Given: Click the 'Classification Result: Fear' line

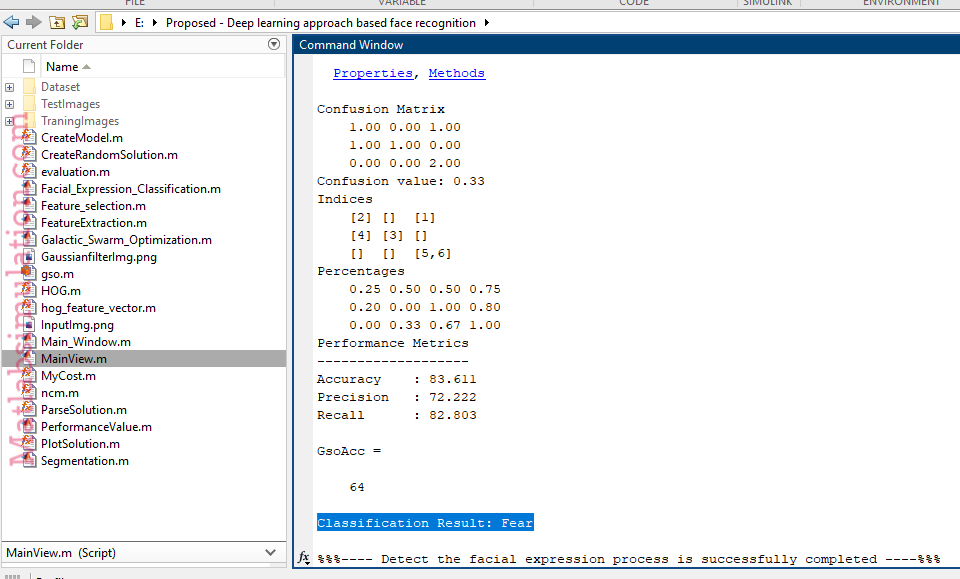Looking at the screenshot, I should click(425, 523).
